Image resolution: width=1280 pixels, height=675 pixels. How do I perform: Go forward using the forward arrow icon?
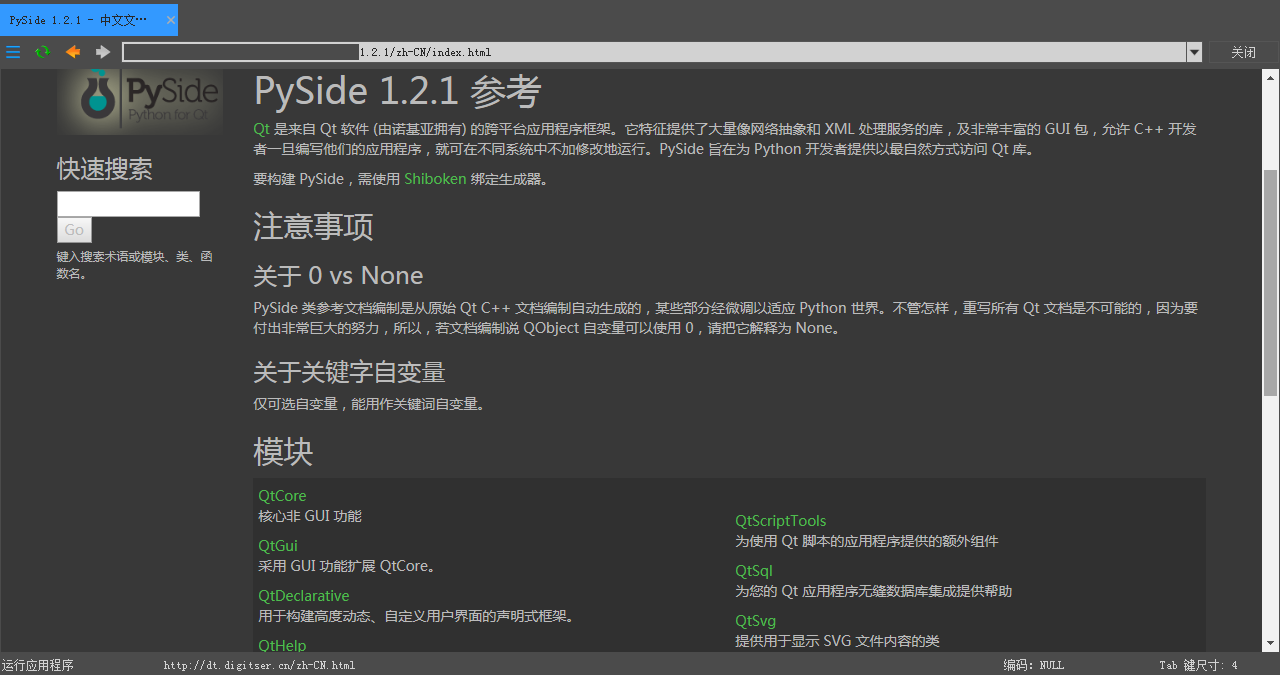(102, 51)
